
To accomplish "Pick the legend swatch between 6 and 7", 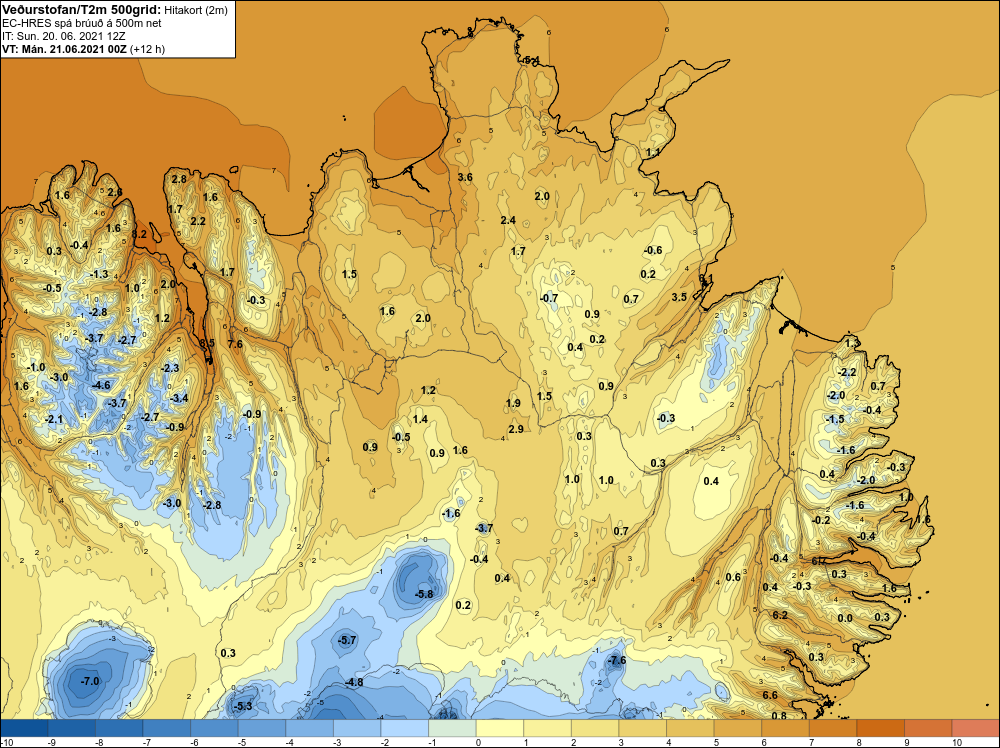I will point(785,728).
